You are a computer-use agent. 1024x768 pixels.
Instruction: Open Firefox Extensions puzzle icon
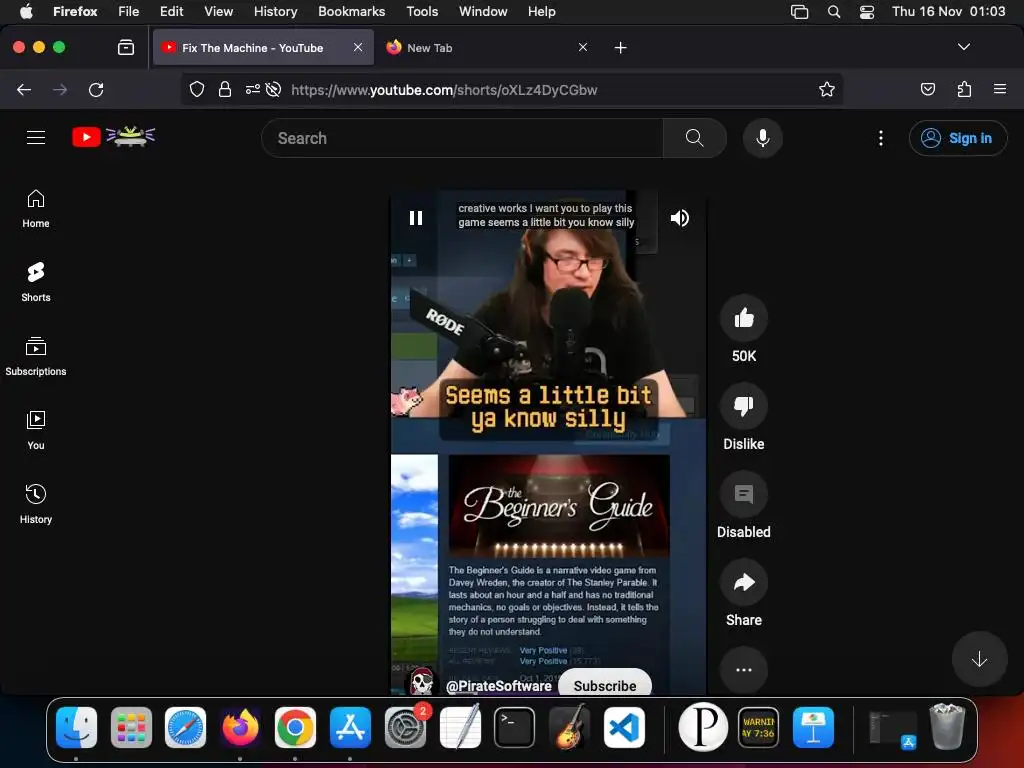964,89
